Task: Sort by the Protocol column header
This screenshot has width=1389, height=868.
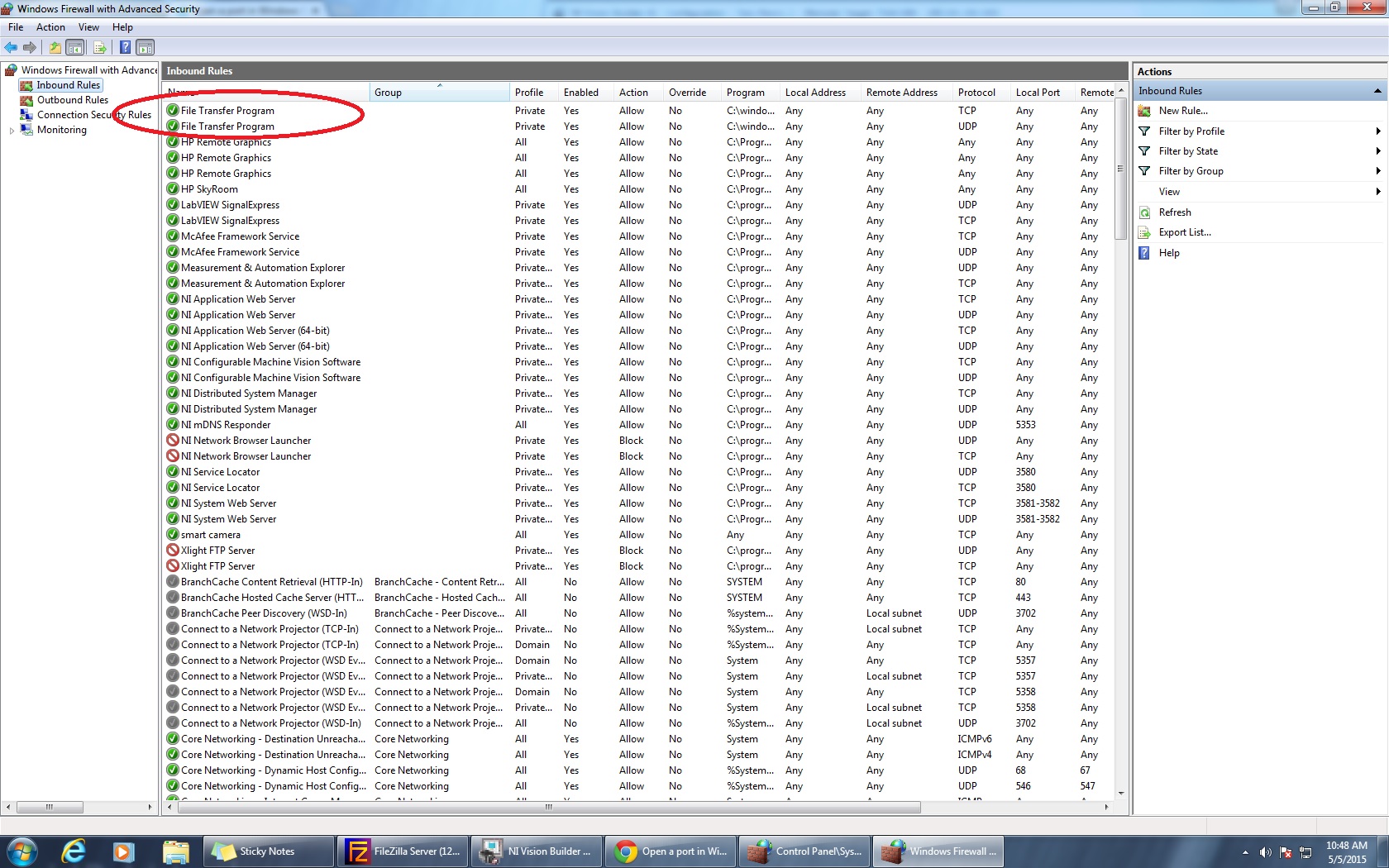Action: tap(981, 93)
